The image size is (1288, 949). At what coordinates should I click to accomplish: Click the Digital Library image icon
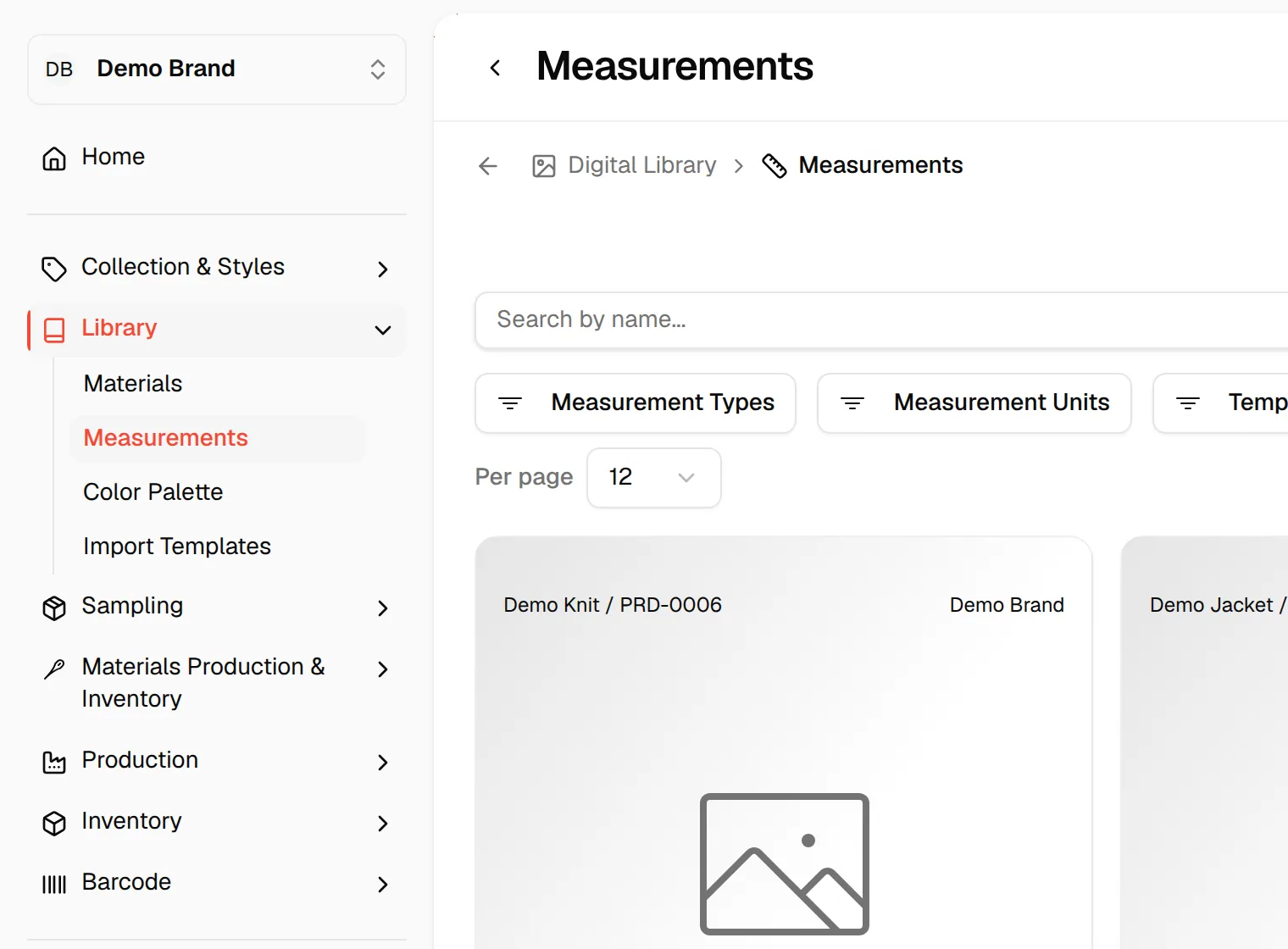pyautogui.click(x=544, y=166)
